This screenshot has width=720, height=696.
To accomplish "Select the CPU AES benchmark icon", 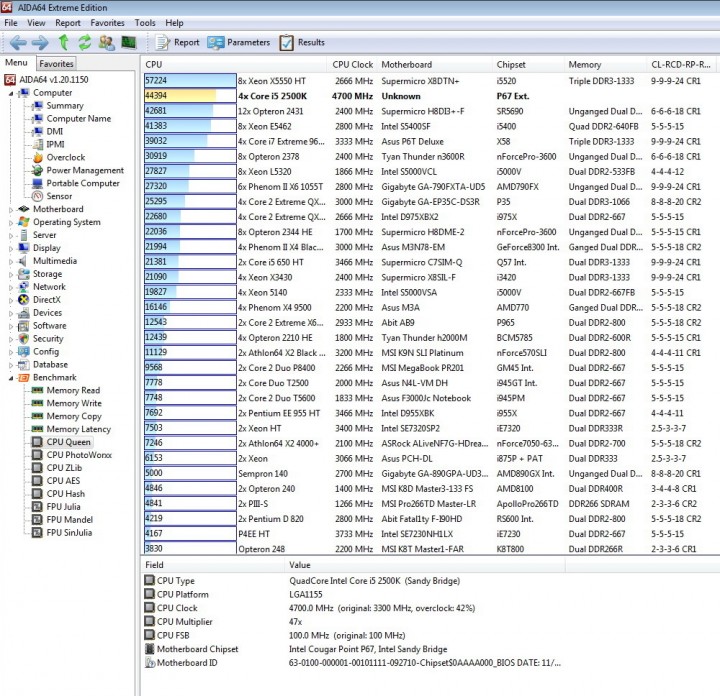I will [37, 481].
